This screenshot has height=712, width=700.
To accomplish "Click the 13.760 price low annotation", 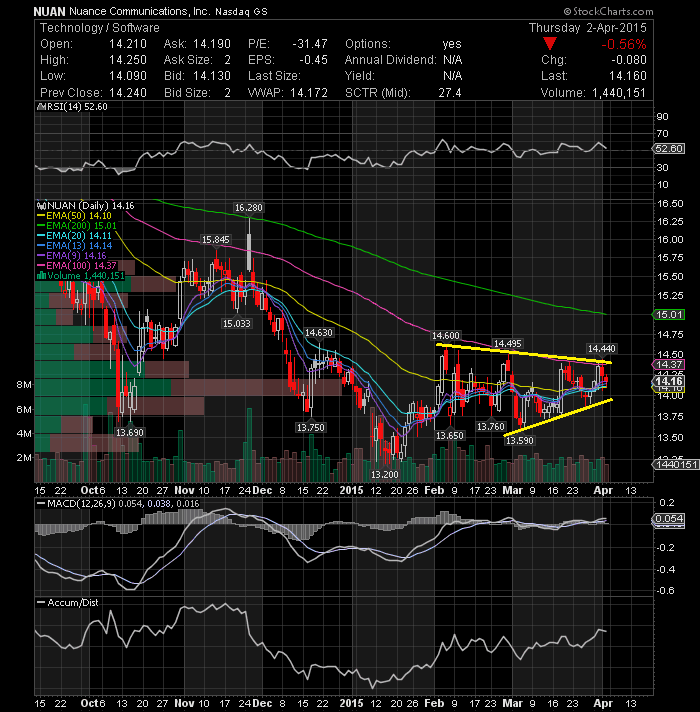I will point(490,426).
